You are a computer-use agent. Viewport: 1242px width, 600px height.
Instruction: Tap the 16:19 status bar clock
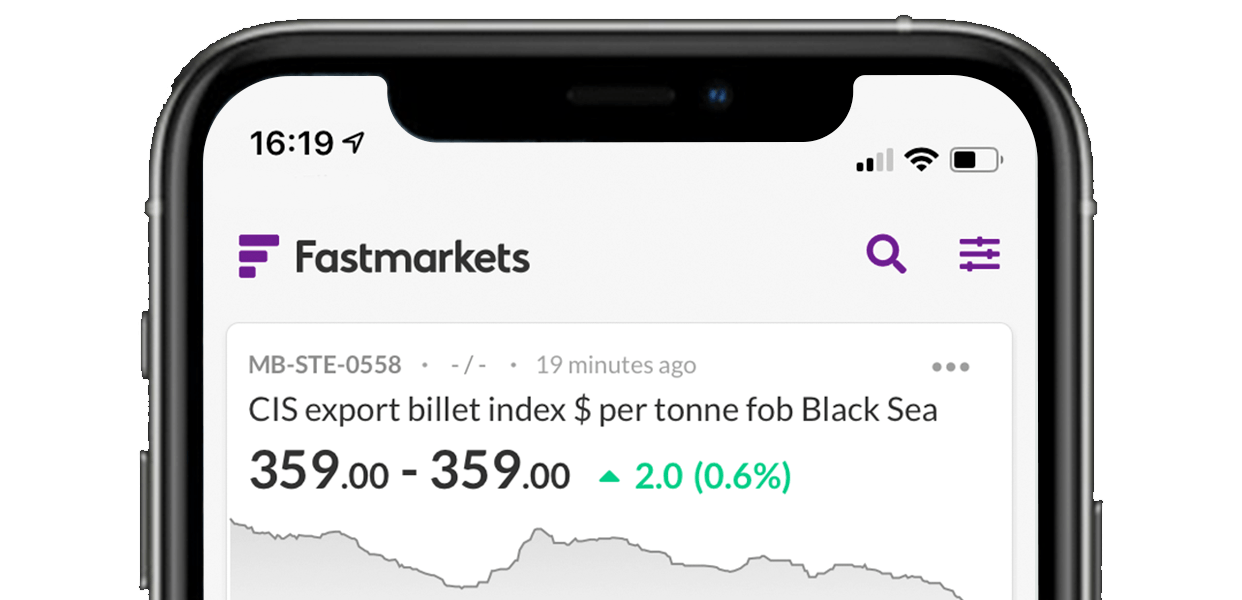pos(291,144)
